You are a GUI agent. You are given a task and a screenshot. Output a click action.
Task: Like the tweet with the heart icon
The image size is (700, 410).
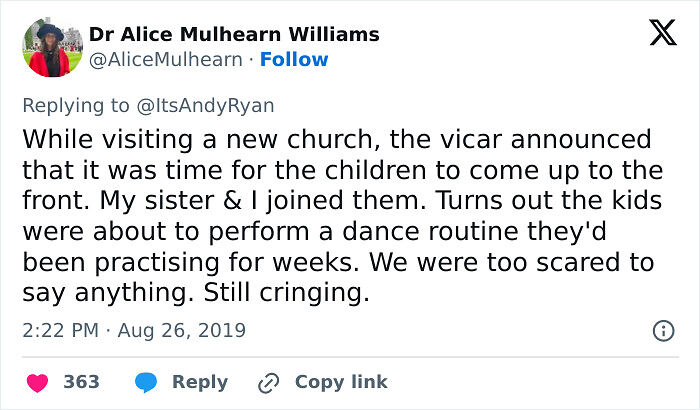[35, 382]
